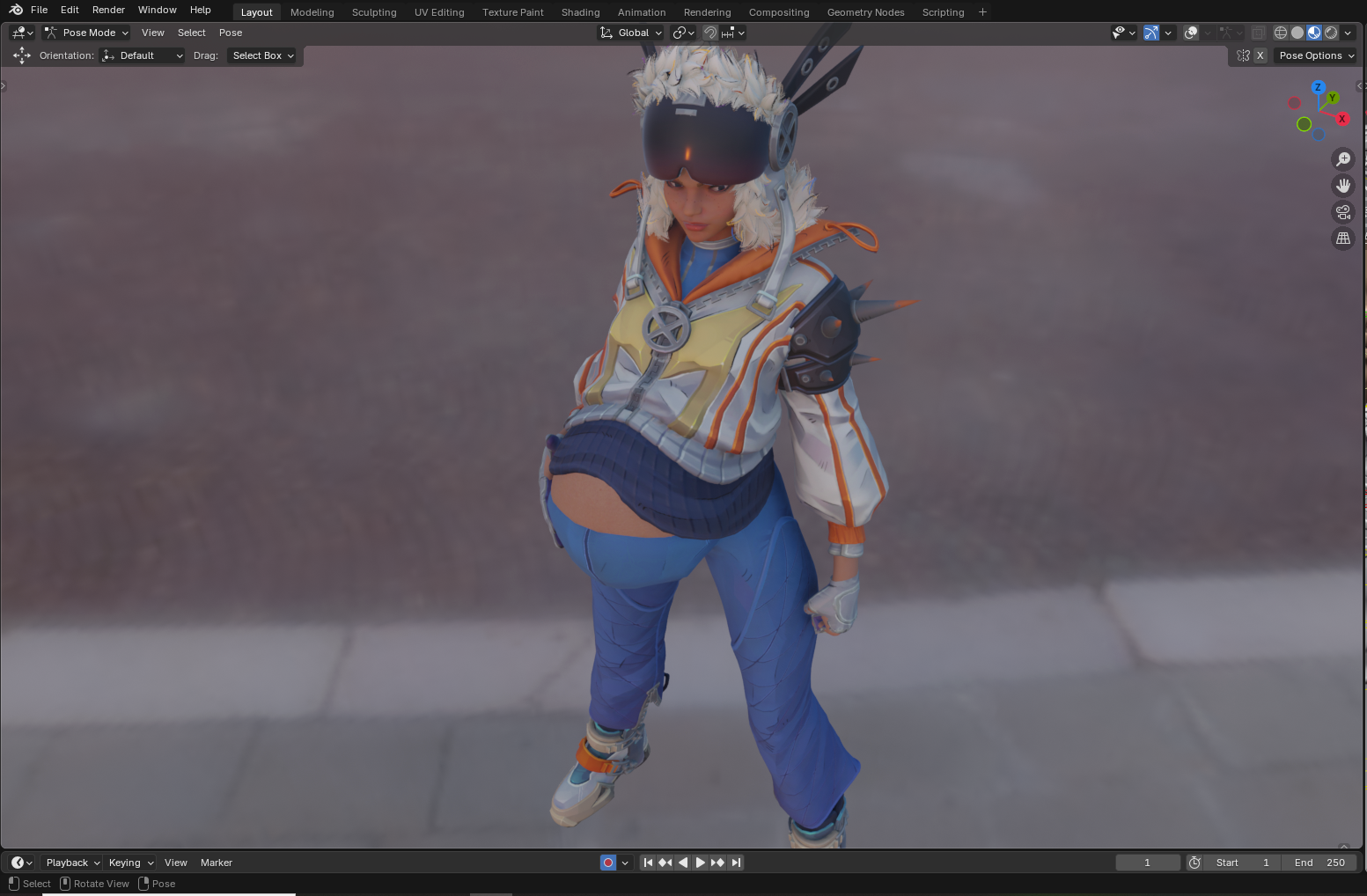Open the timeline Marker menu
Screen dimensions: 1367x896
(217, 863)
